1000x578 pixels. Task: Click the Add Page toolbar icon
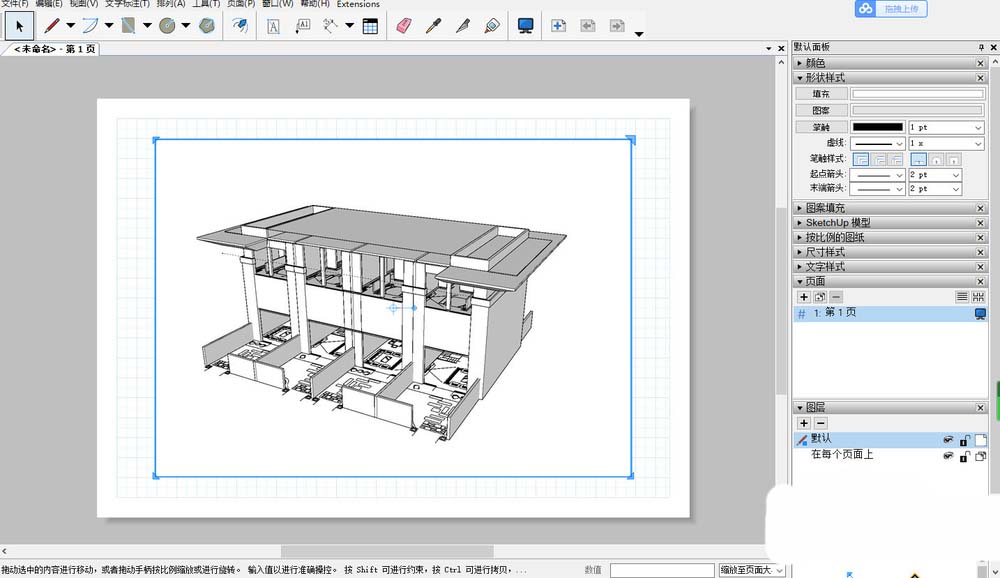click(x=558, y=26)
